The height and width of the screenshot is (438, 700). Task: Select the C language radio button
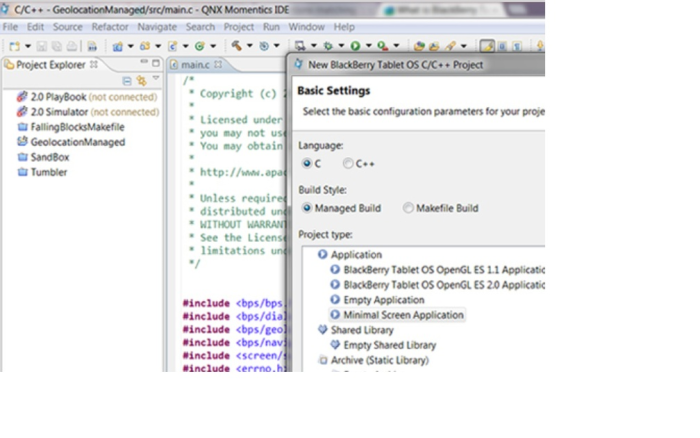(x=307, y=163)
